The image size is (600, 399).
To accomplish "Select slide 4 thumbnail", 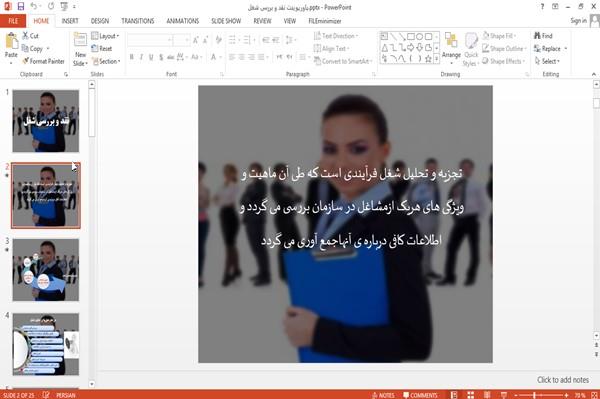I will (x=46, y=344).
